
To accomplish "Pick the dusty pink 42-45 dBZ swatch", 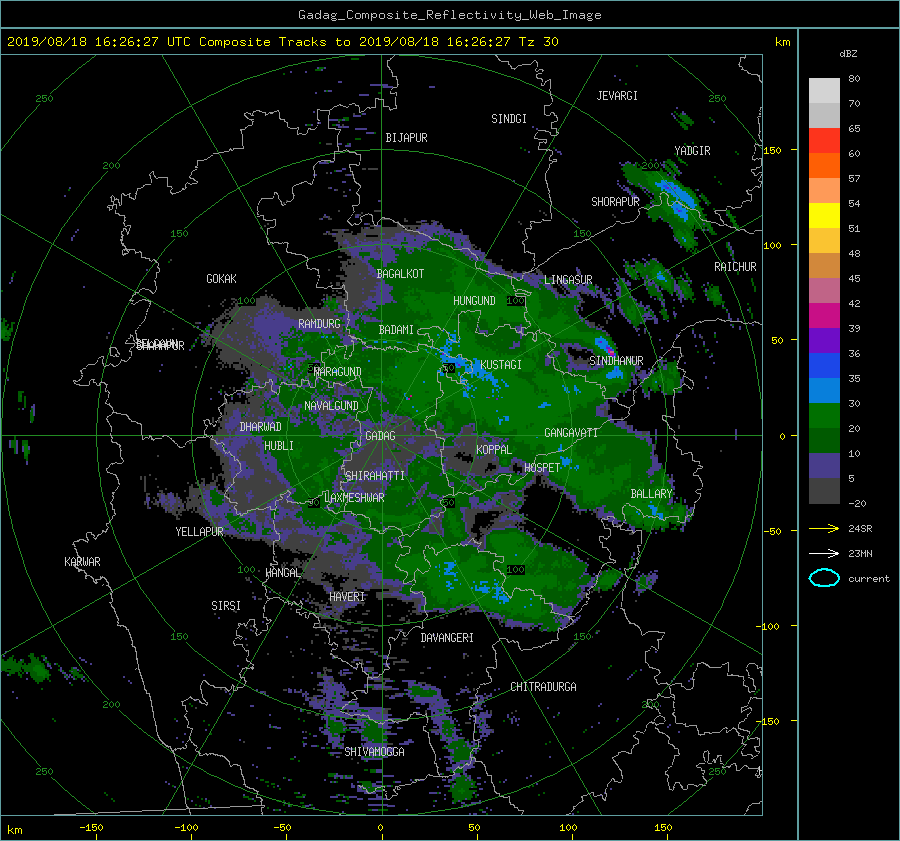I will 824,290.
